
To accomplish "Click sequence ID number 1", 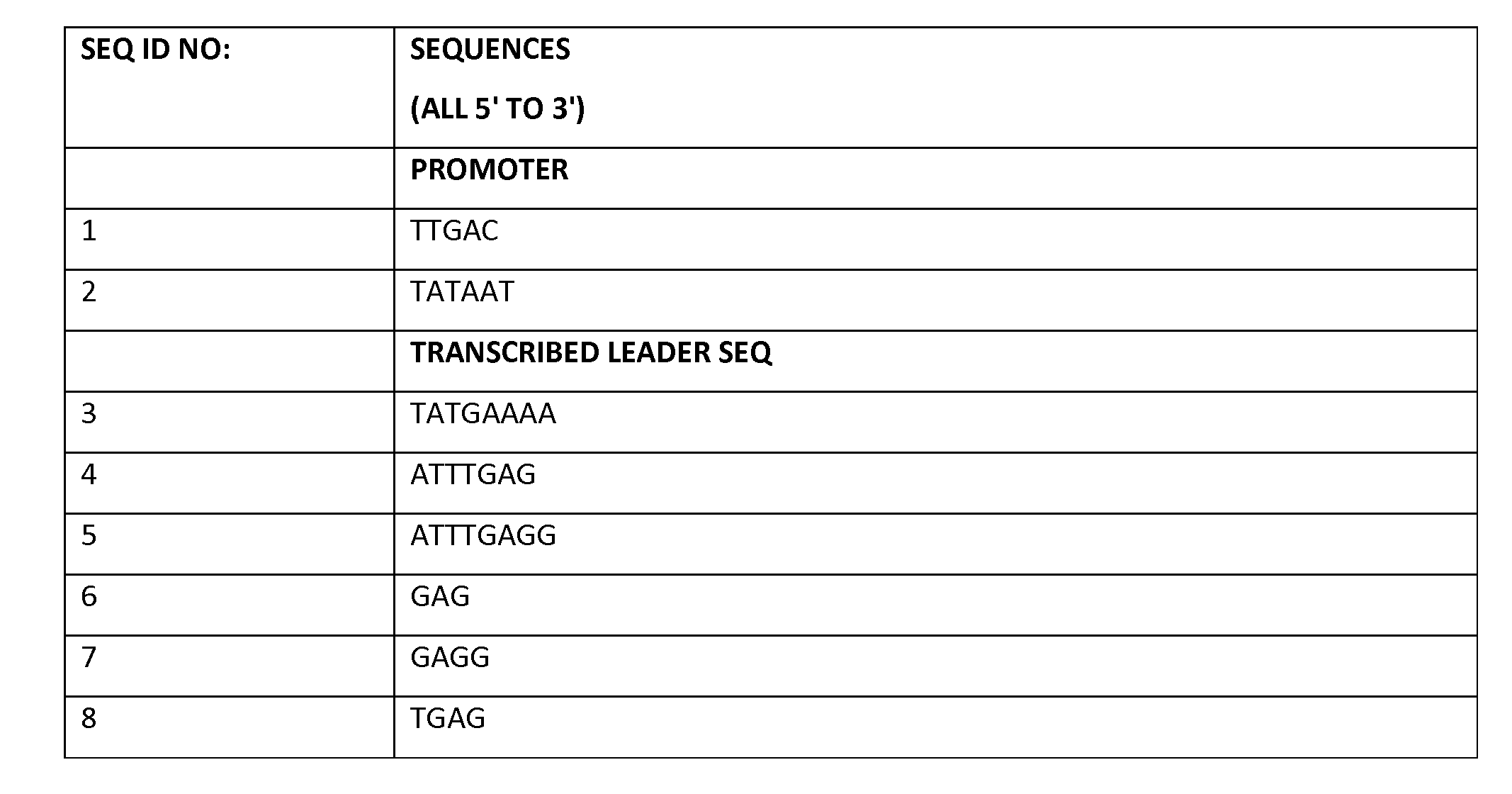I will click(89, 231).
